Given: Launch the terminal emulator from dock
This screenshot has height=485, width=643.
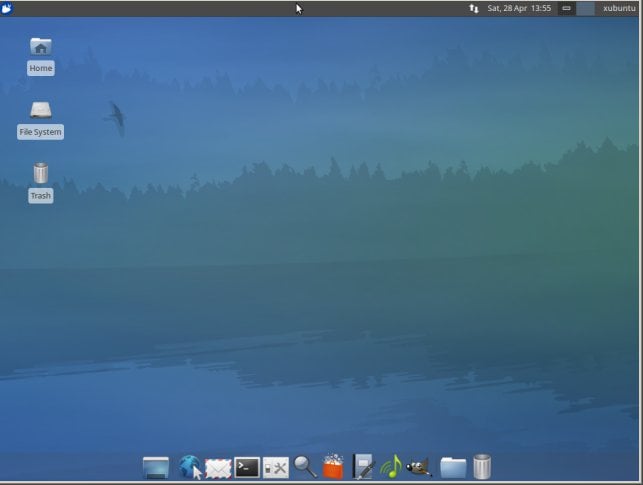Looking at the screenshot, I should [247, 468].
